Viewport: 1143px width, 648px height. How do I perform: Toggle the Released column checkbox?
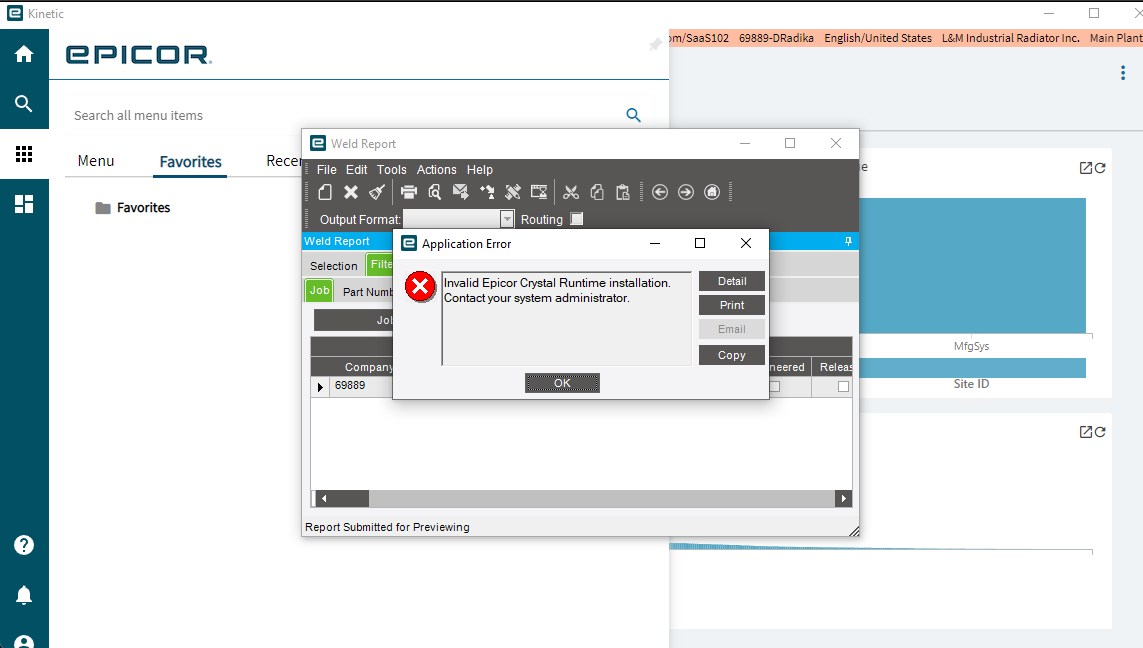(x=843, y=387)
